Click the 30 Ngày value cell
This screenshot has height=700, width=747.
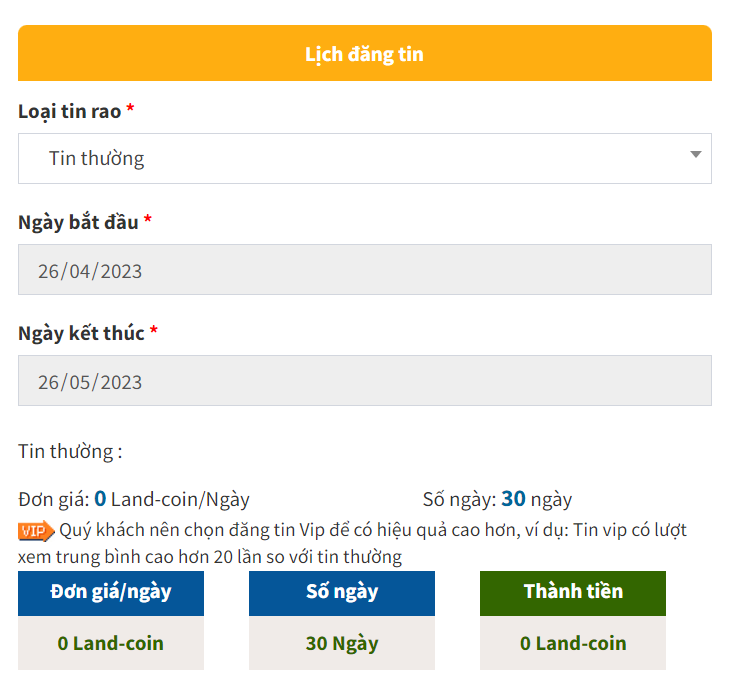coord(342,643)
